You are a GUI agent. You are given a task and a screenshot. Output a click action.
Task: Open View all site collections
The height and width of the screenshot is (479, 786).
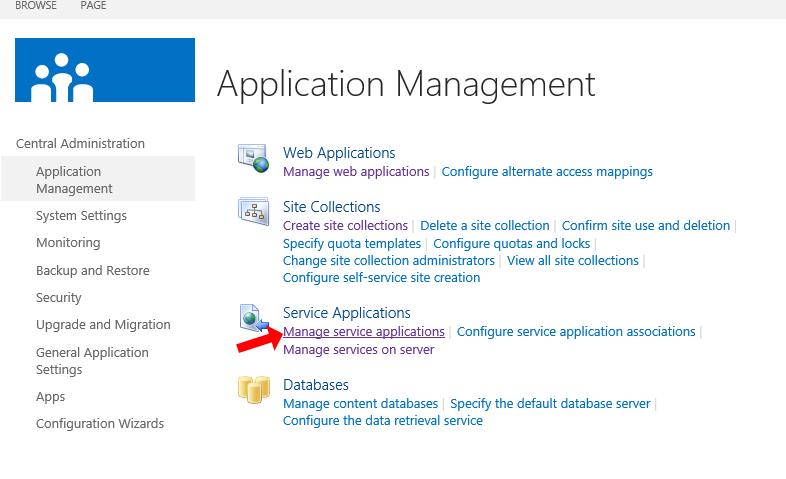pos(572,261)
